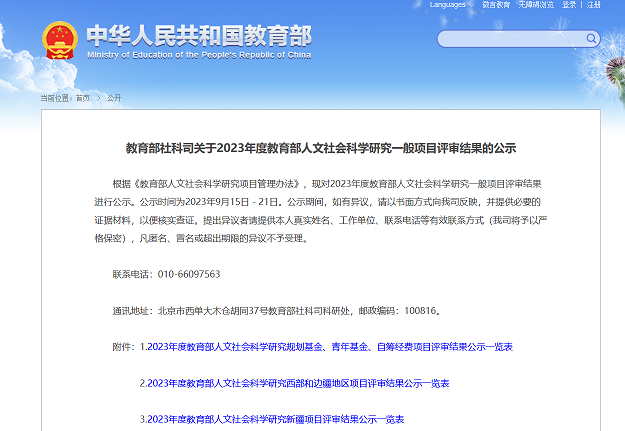Click the 中华人民共和国教育部 site title

pyautogui.click(x=198, y=35)
